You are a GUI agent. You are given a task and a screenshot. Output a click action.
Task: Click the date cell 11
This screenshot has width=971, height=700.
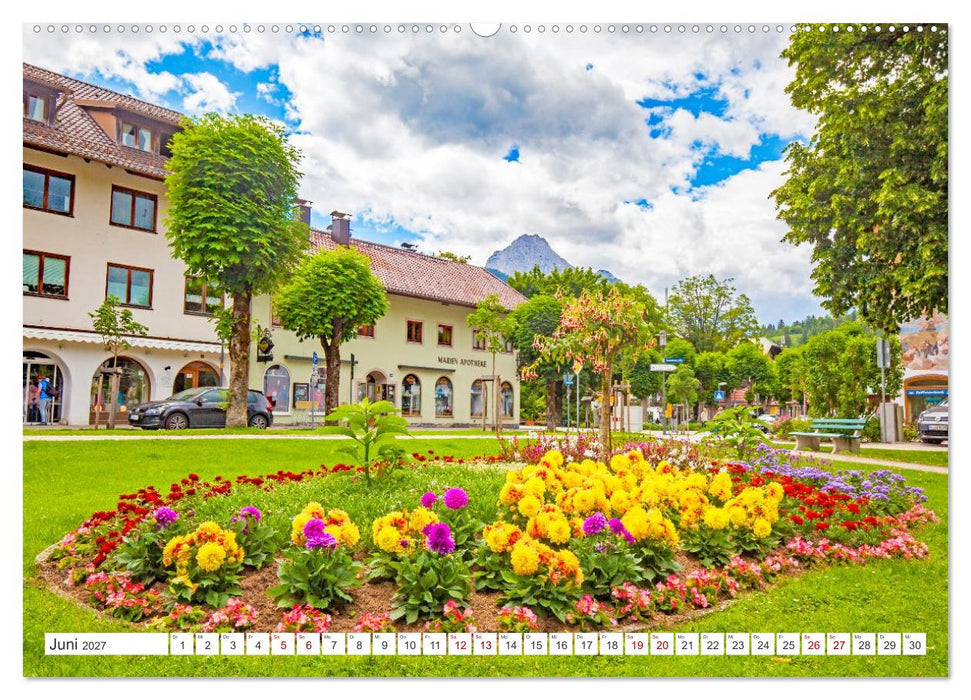click(x=435, y=644)
